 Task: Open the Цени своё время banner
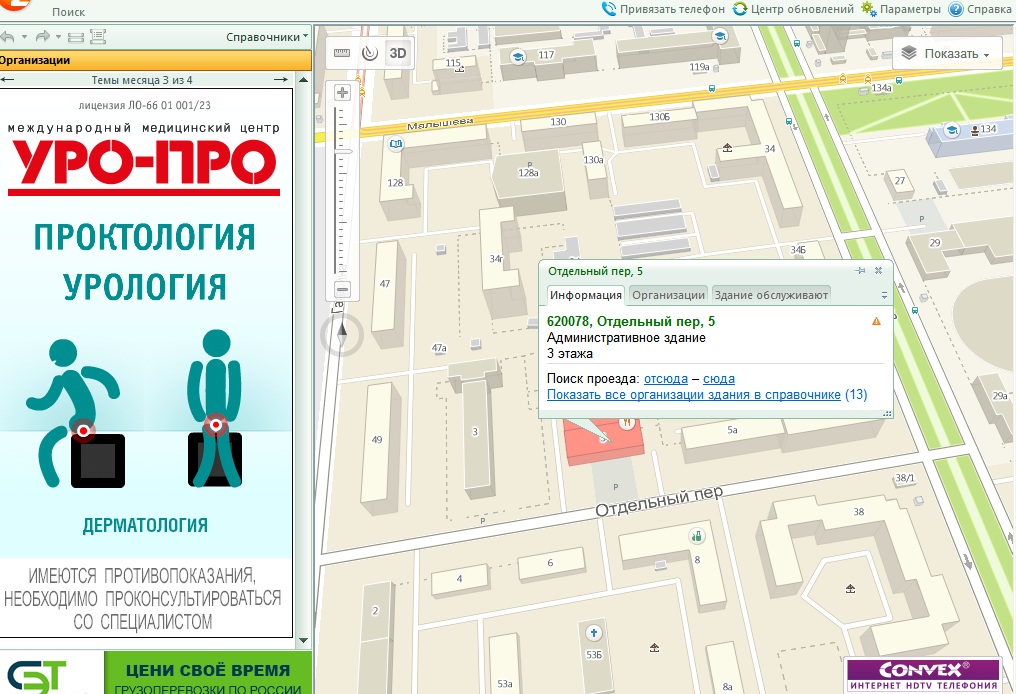tap(208, 673)
